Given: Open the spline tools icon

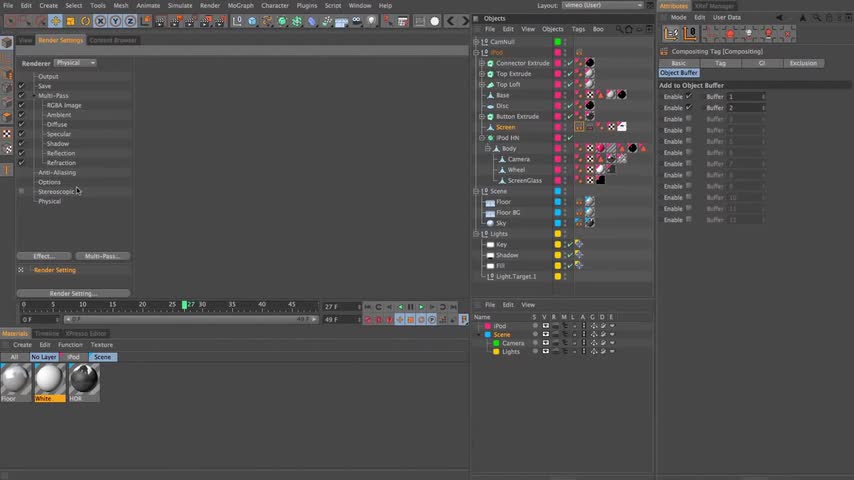Looking at the screenshot, I should tap(267, 21).
